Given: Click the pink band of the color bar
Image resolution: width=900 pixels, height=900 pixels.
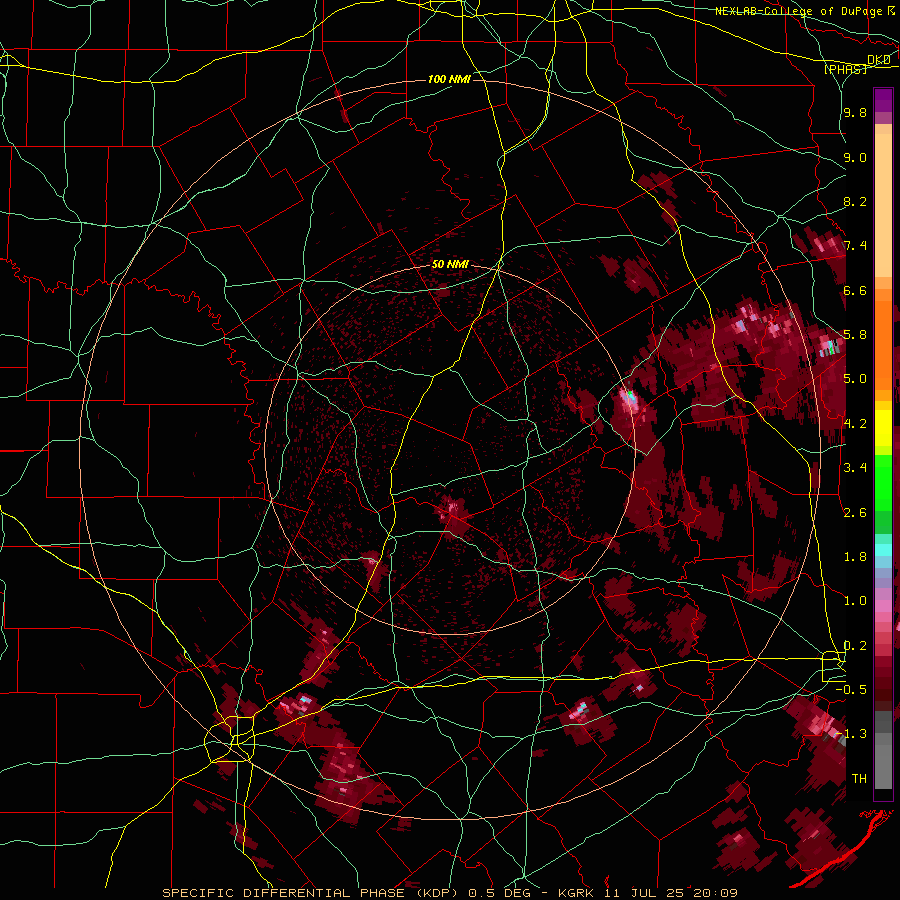Looking at the screenshot, I should [x=883, y=606].
